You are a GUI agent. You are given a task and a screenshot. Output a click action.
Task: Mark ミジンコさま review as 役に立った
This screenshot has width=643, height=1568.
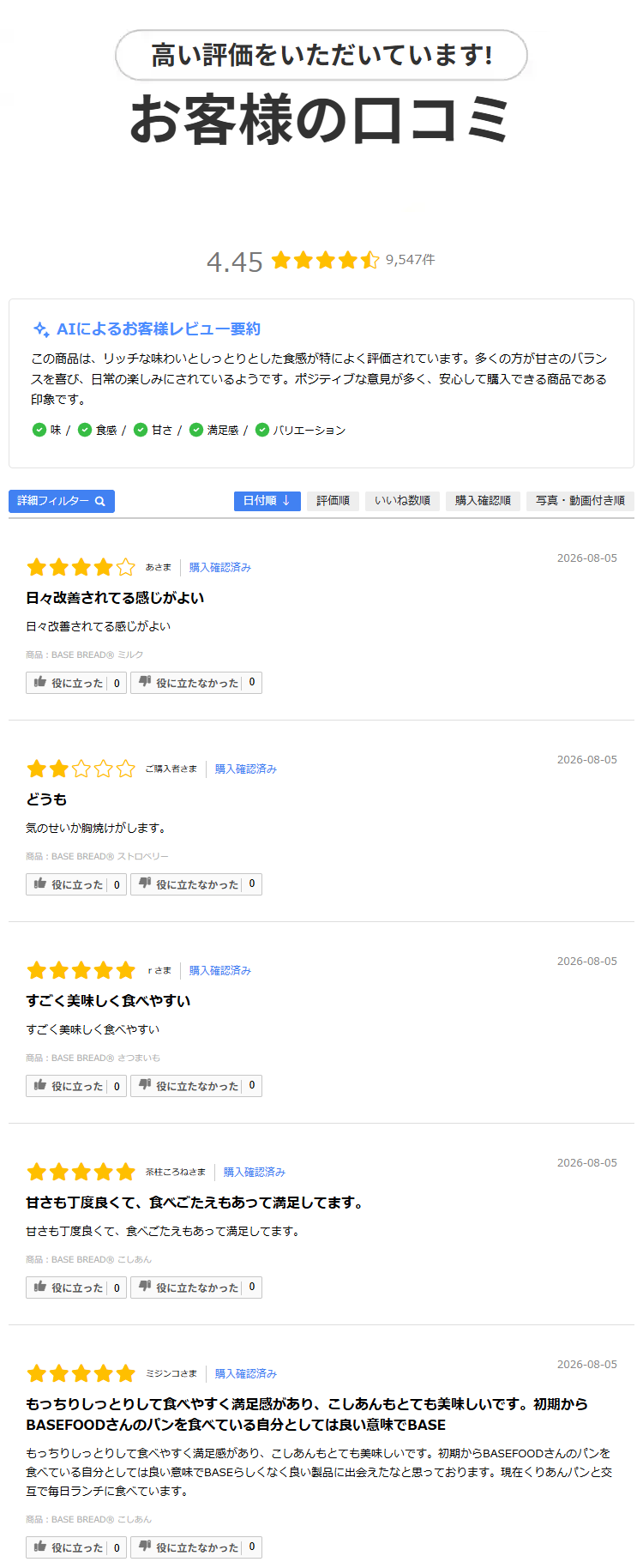(x=76, y=1547)
